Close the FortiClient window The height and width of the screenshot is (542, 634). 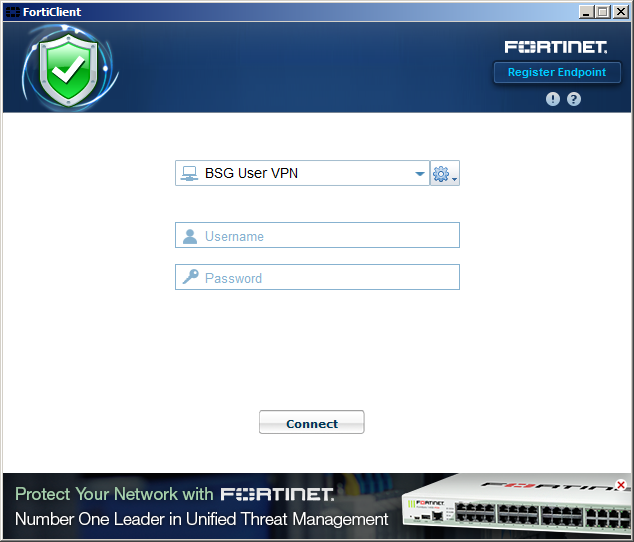tap(620, 12)
